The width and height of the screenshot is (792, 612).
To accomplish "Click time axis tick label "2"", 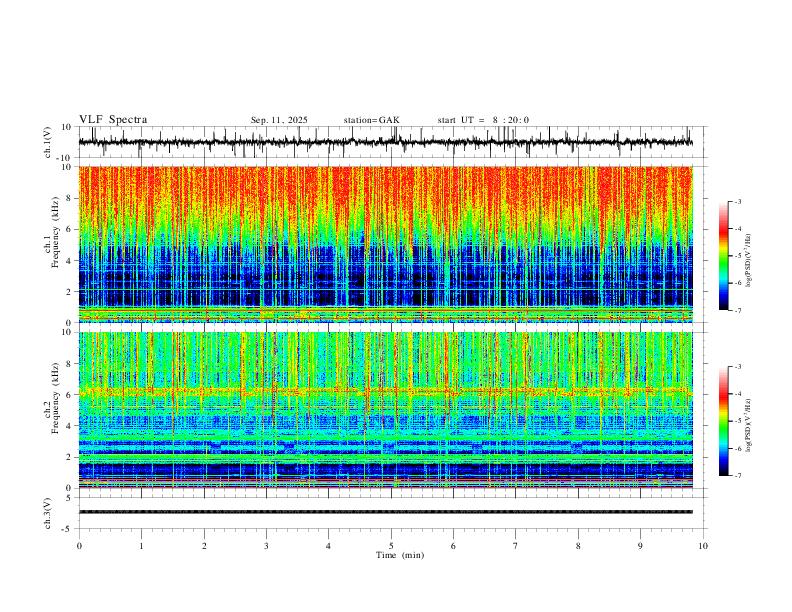I will pyautogui.click(x=204, y=546).
